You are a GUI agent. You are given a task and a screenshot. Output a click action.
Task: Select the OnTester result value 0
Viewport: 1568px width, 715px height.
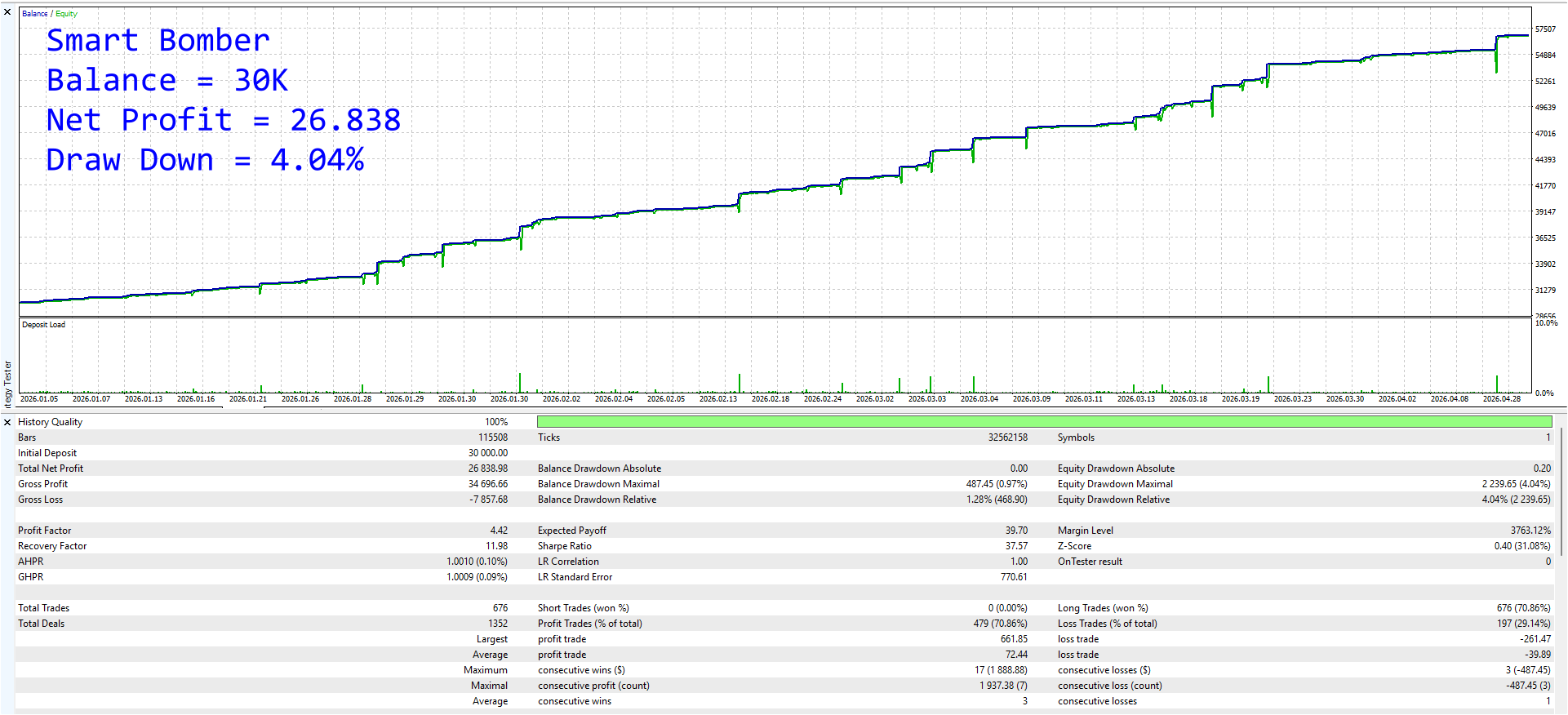click(1548, 562)
